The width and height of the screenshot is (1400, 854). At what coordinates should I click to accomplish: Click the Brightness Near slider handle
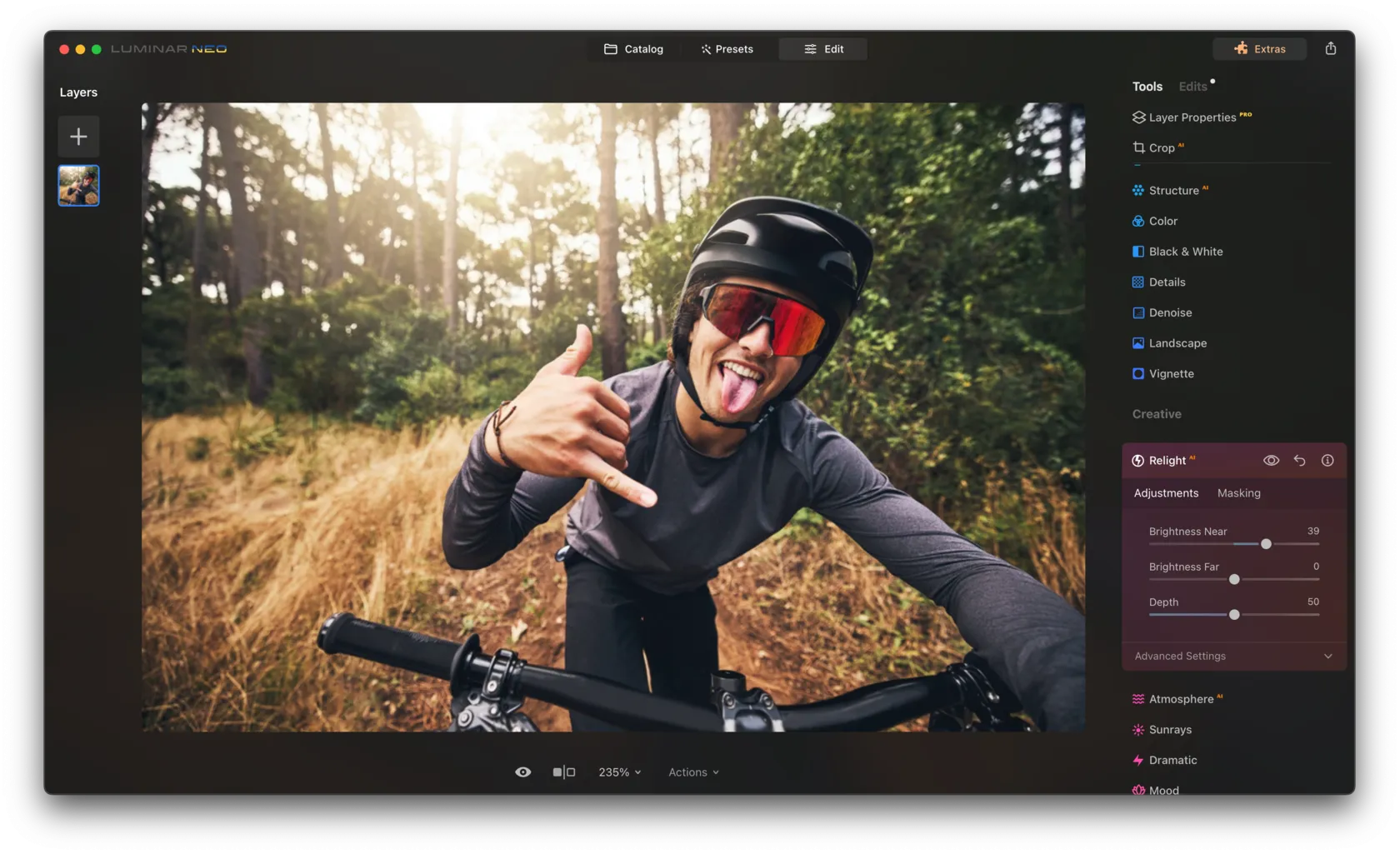(x=1266, y=544)
